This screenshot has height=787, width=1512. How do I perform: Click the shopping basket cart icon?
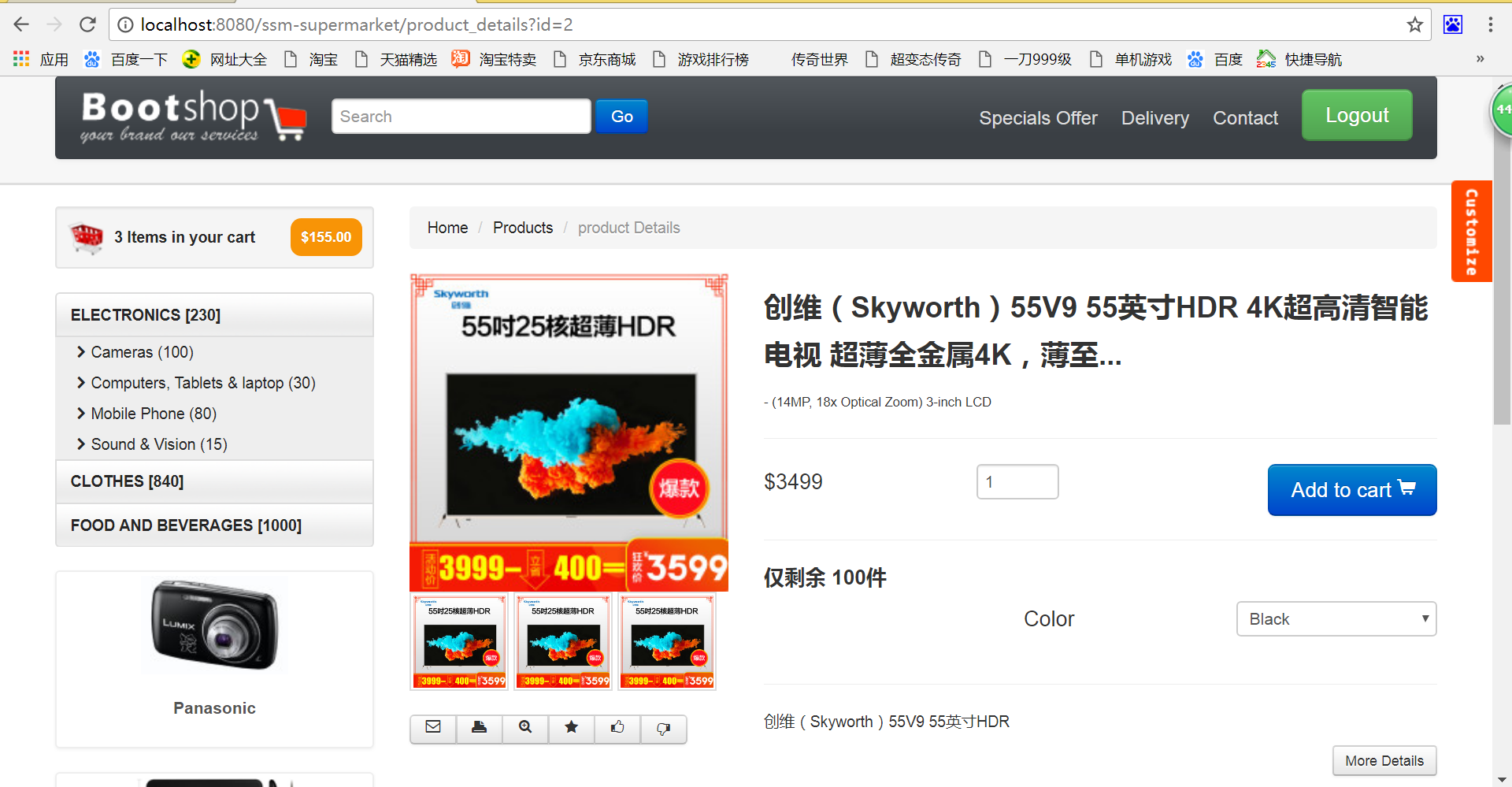click(x=87, y=237)
